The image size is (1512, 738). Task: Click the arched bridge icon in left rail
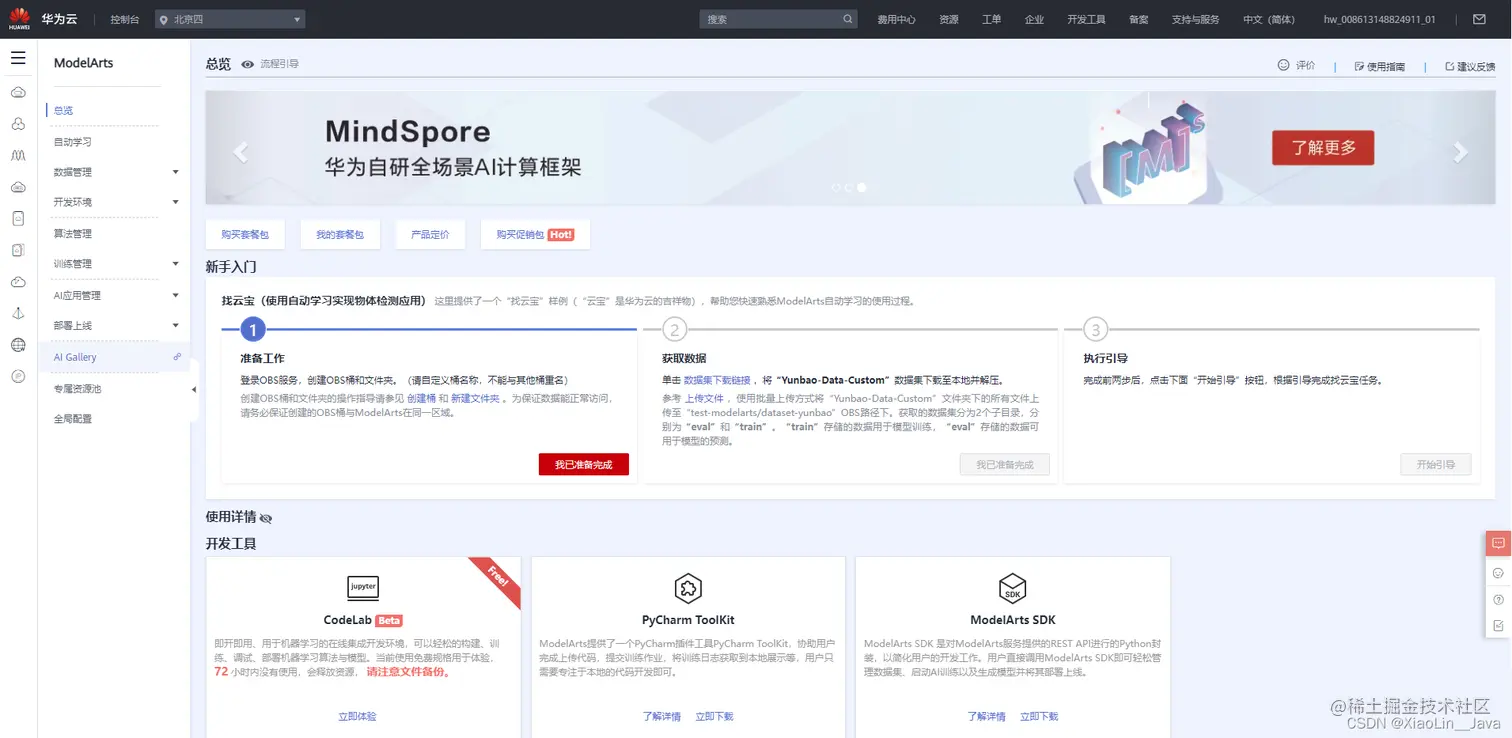point(18,155)
